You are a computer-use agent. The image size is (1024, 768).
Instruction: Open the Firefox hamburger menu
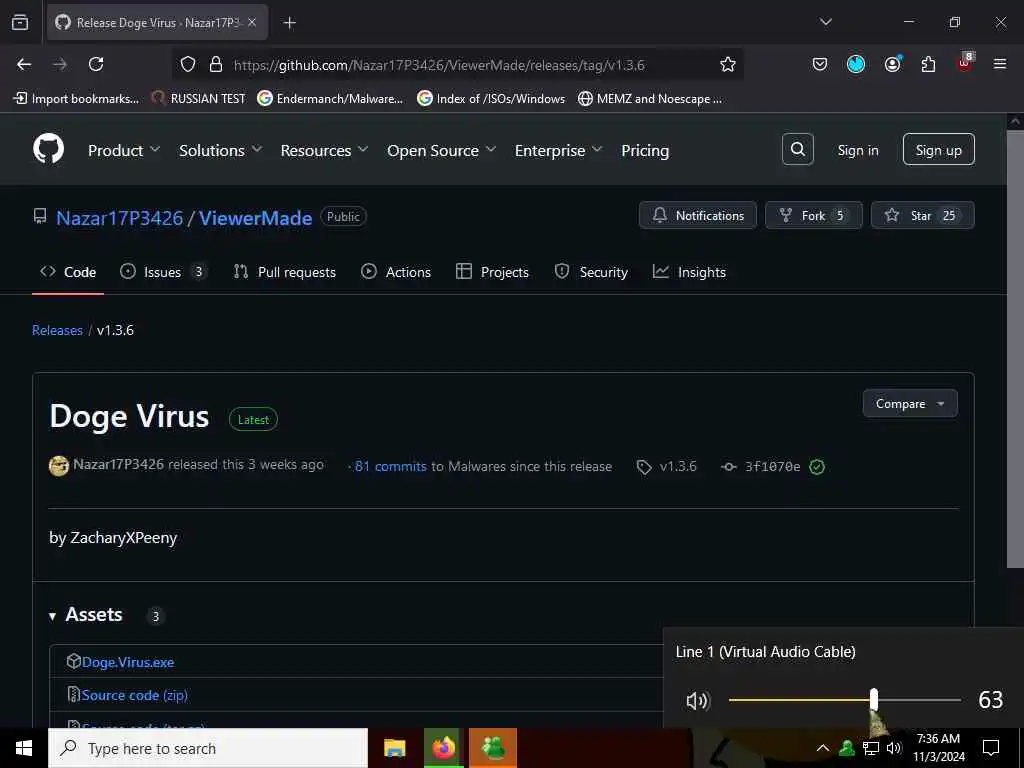pyautogui.click(x=1000, y=64)
